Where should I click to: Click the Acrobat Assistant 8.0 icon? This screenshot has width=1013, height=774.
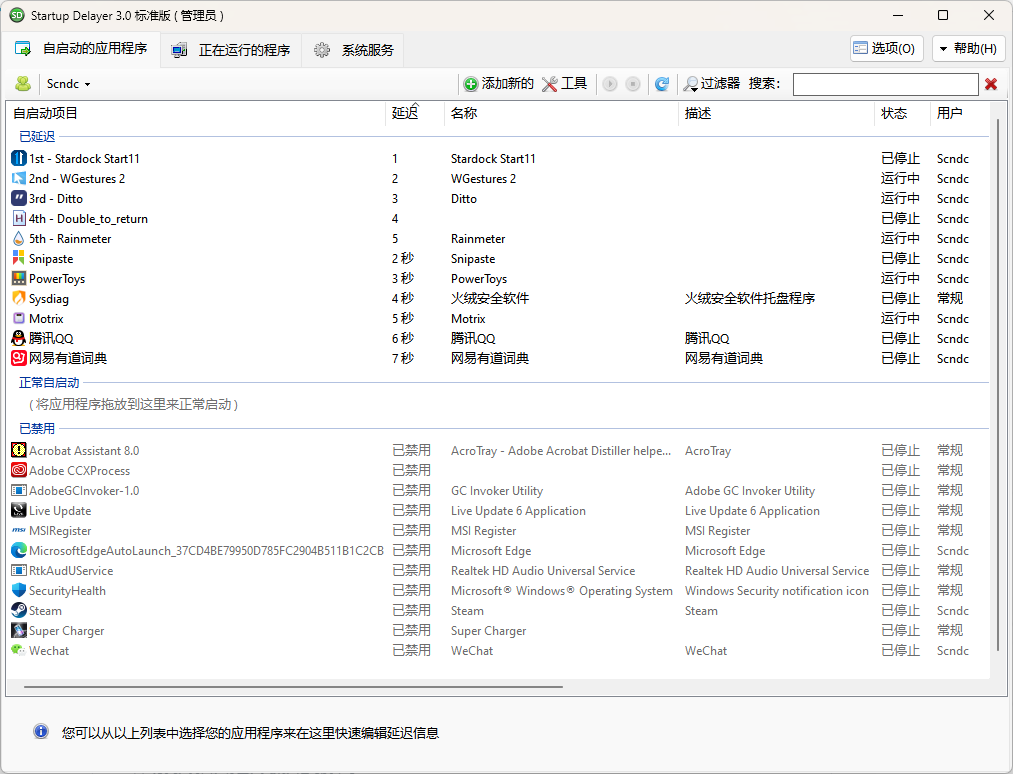(x=19, y=450)
